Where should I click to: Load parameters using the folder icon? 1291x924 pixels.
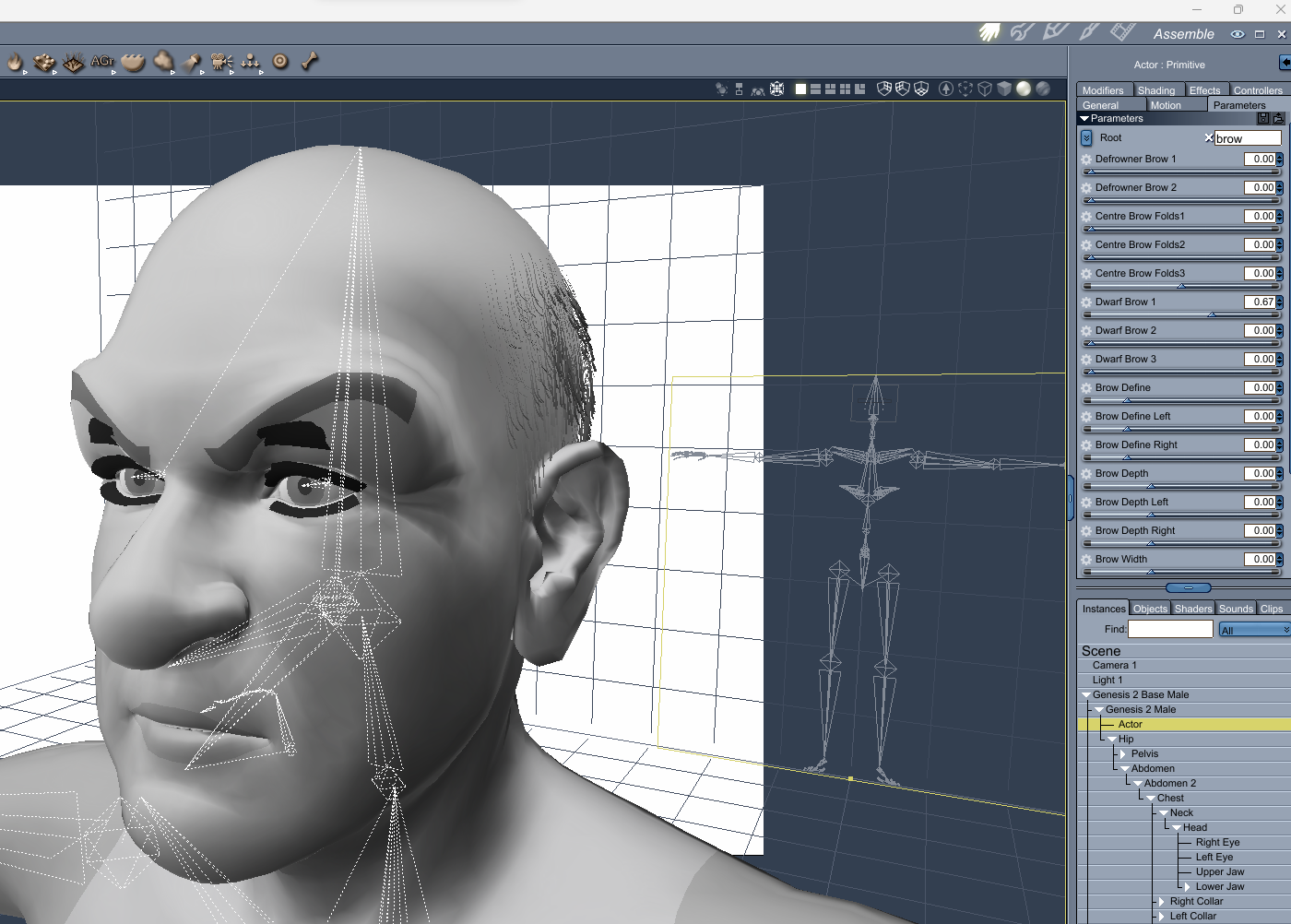coord(1278,118)
